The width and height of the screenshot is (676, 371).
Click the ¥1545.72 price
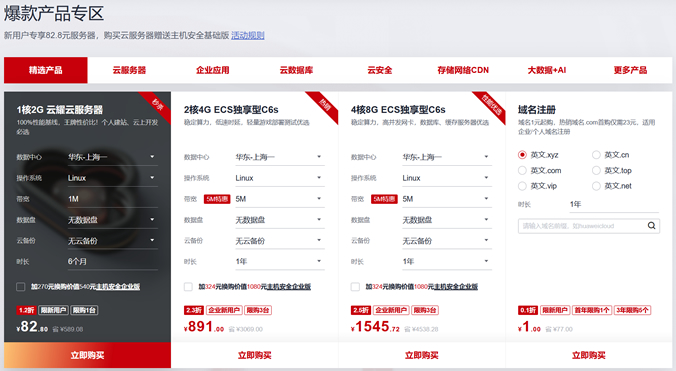[x=376, y=327]
